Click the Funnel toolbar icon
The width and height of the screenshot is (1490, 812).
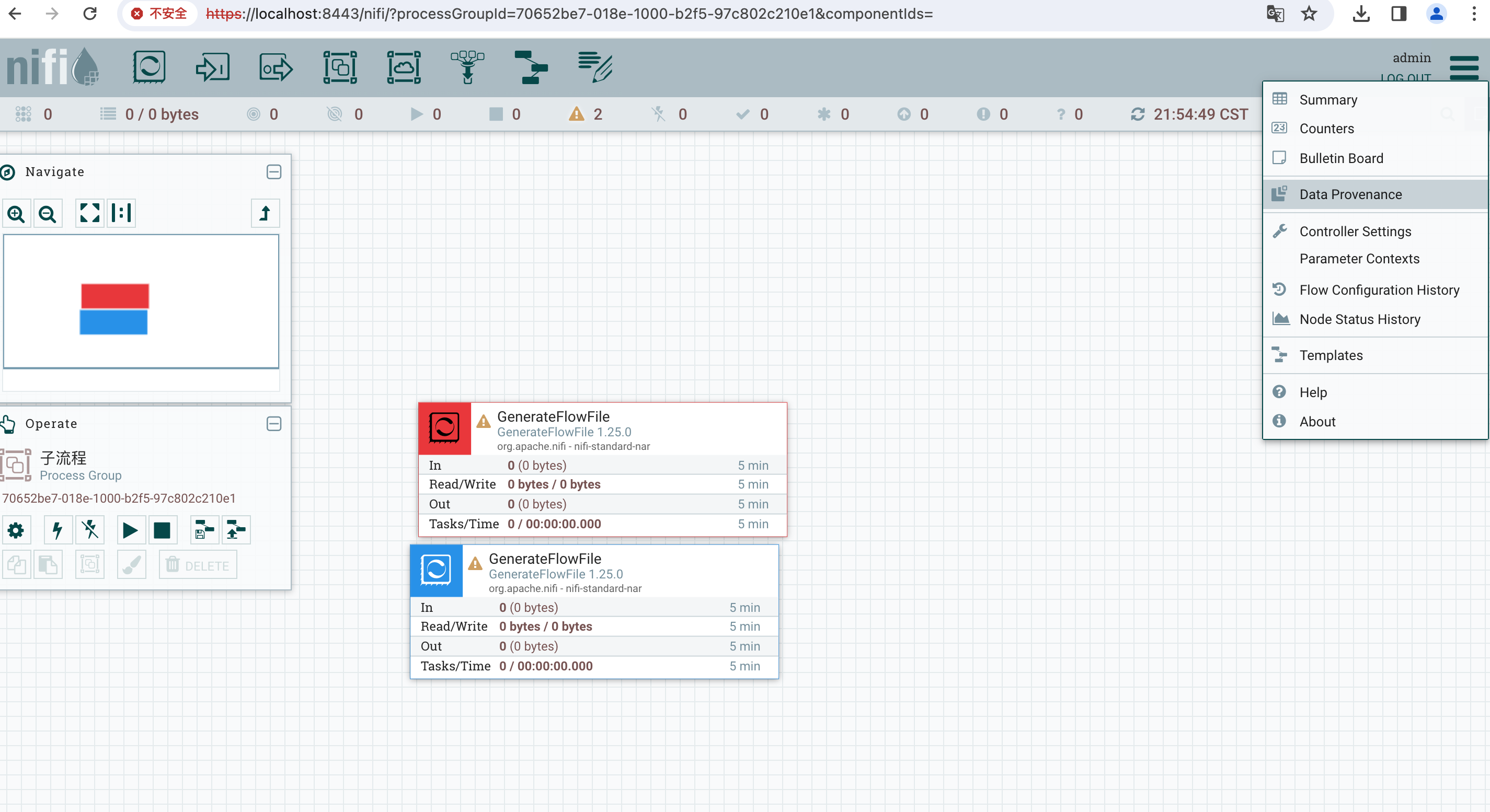467,66
